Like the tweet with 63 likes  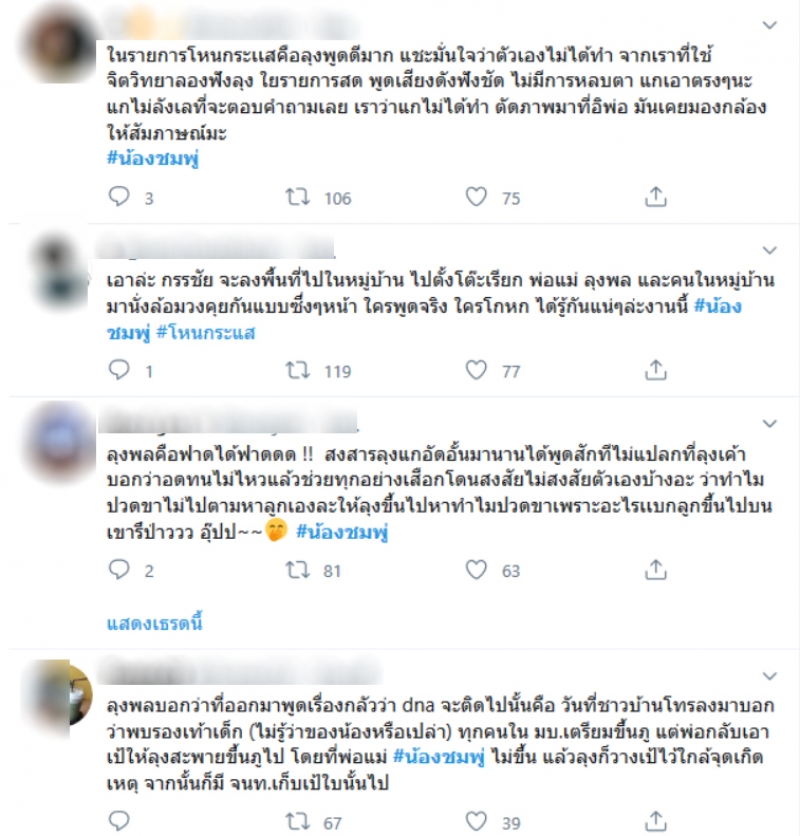[476, 569]
